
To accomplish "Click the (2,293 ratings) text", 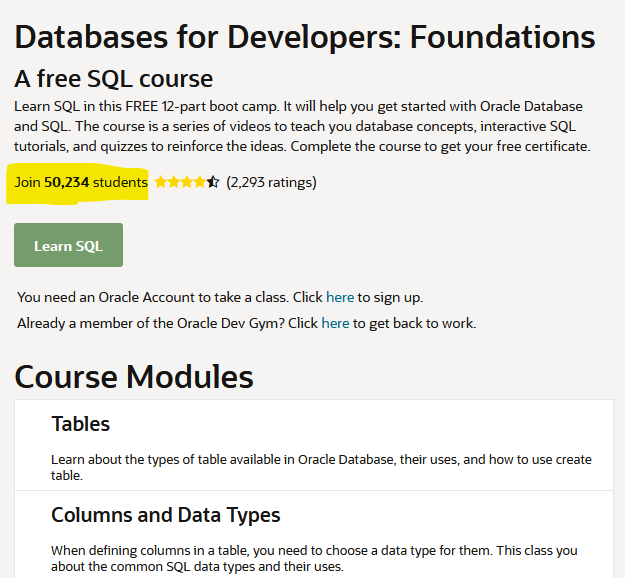I will point(271,183).
